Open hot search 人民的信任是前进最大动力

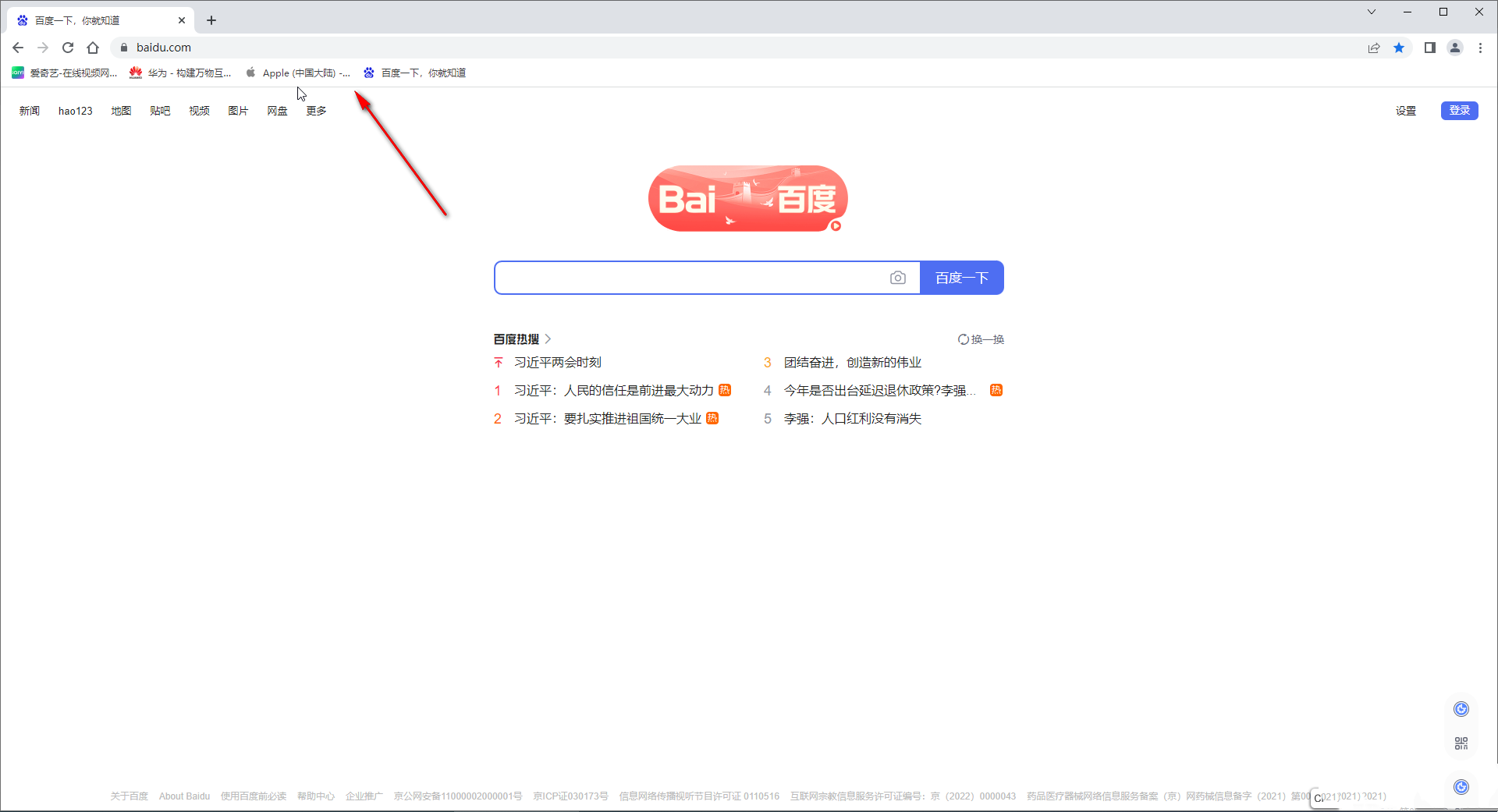tap(613, 390)
